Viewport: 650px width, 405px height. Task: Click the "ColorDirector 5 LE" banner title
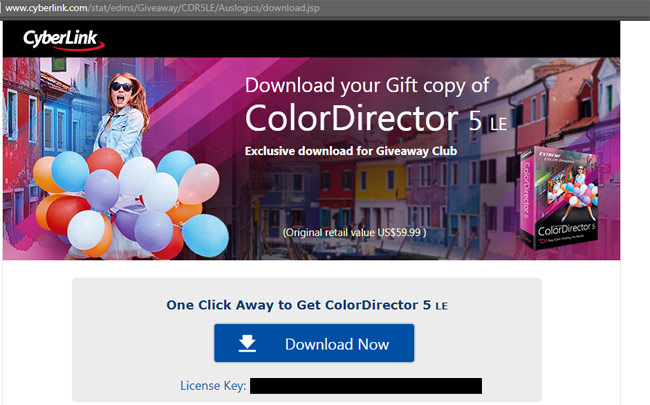(376, 119)
